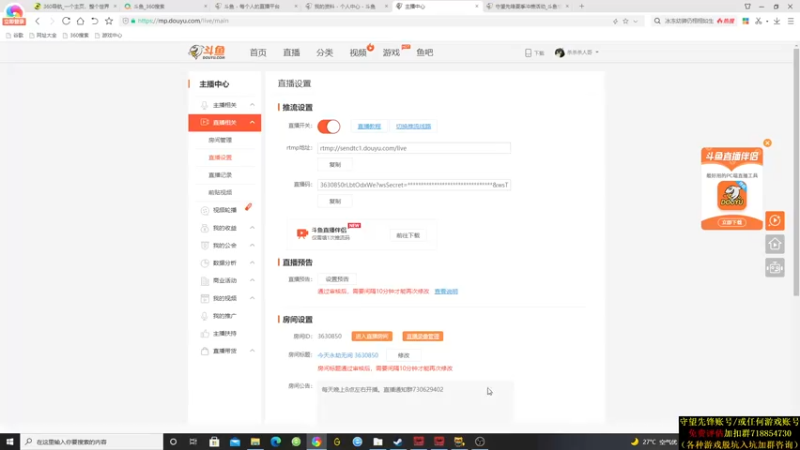Click 立即下载 on floating ad

732,222
